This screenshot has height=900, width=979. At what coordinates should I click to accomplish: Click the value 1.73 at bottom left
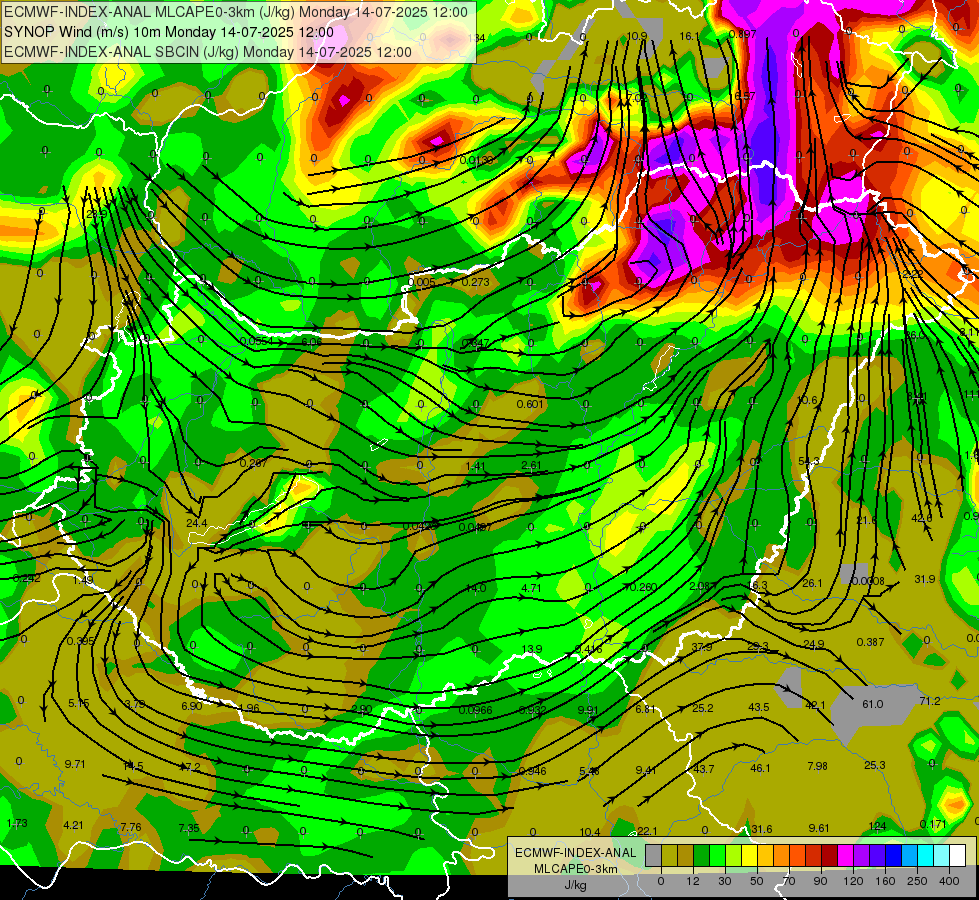(x=17, y=824)
